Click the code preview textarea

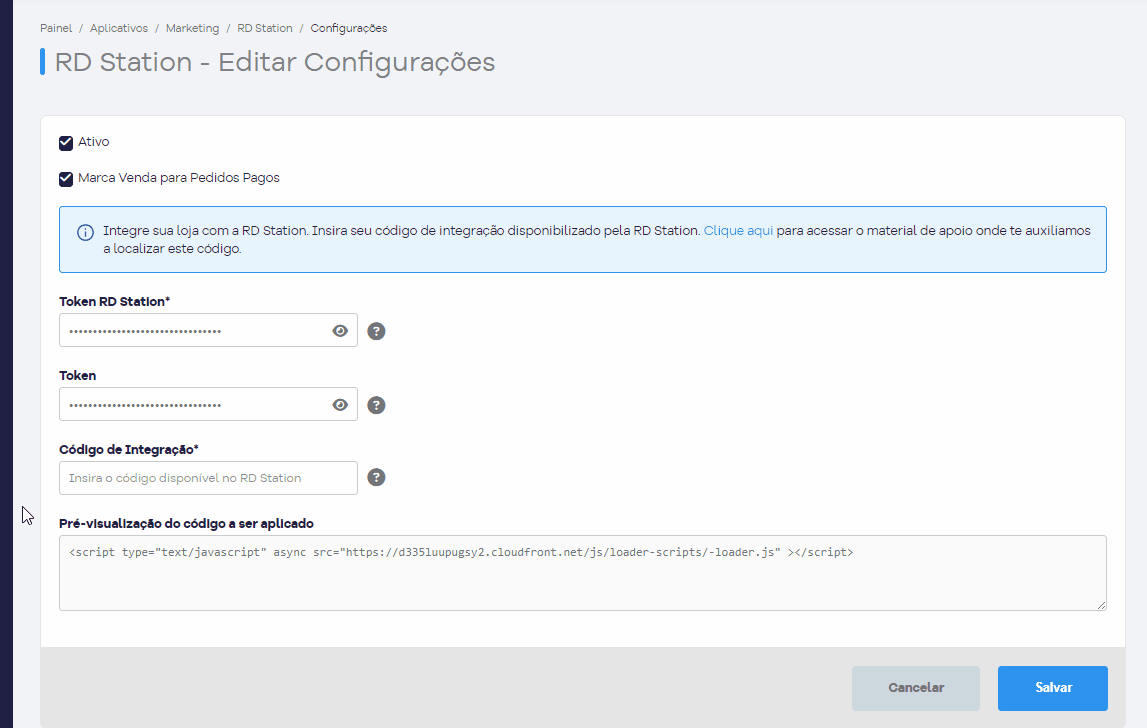point(583,573)
